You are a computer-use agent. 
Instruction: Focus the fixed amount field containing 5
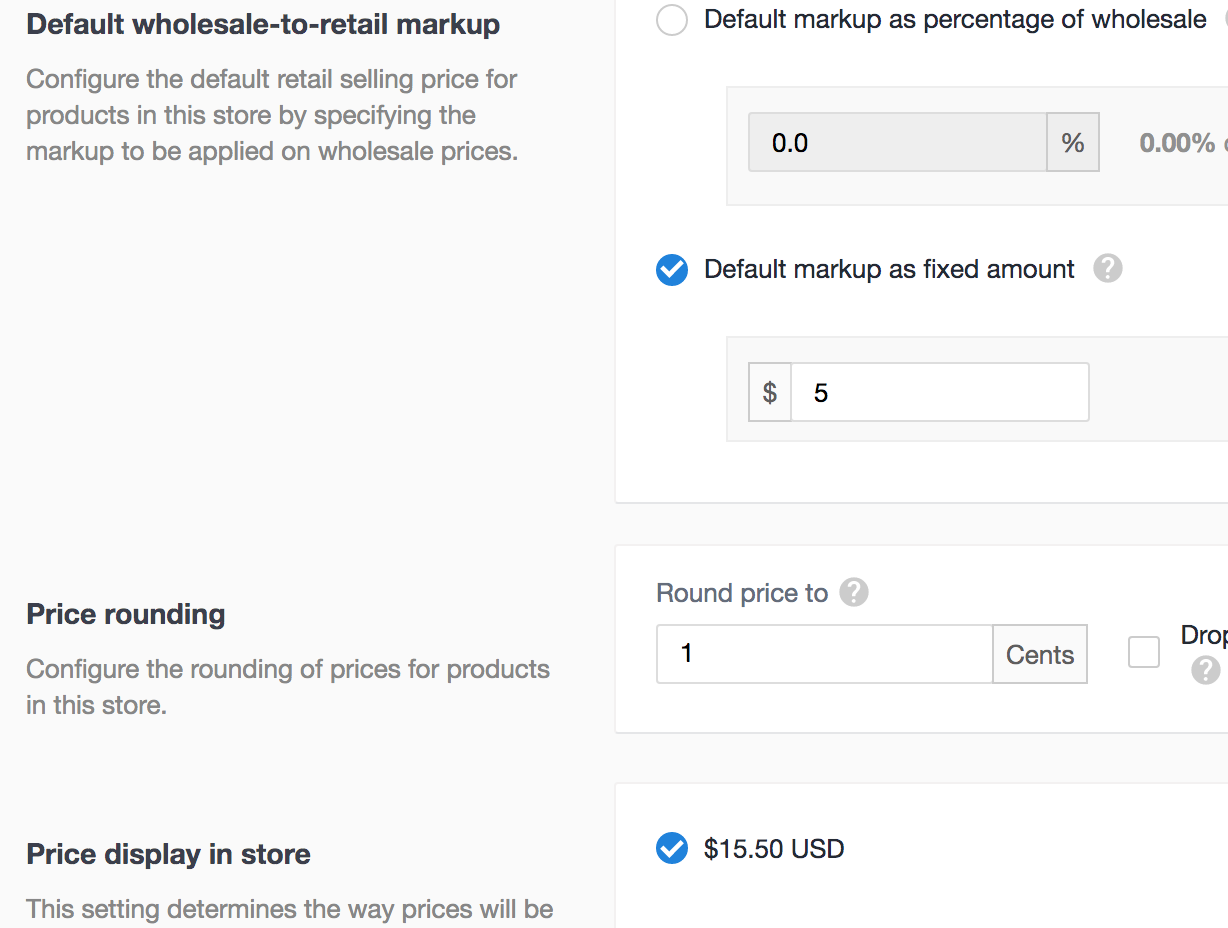click(x=939, y=393)
